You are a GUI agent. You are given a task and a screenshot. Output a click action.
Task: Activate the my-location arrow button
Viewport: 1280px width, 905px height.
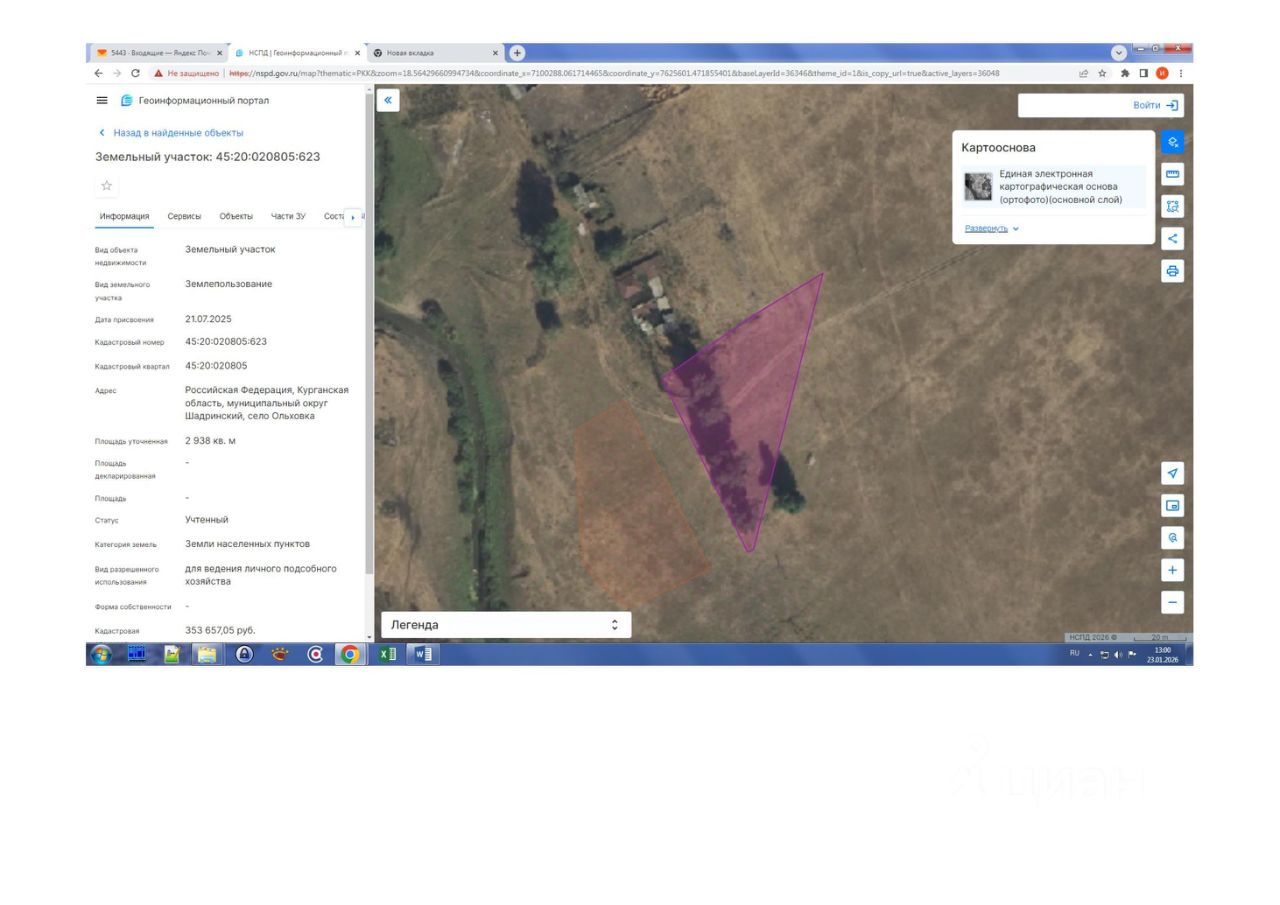pos(1173,473)
